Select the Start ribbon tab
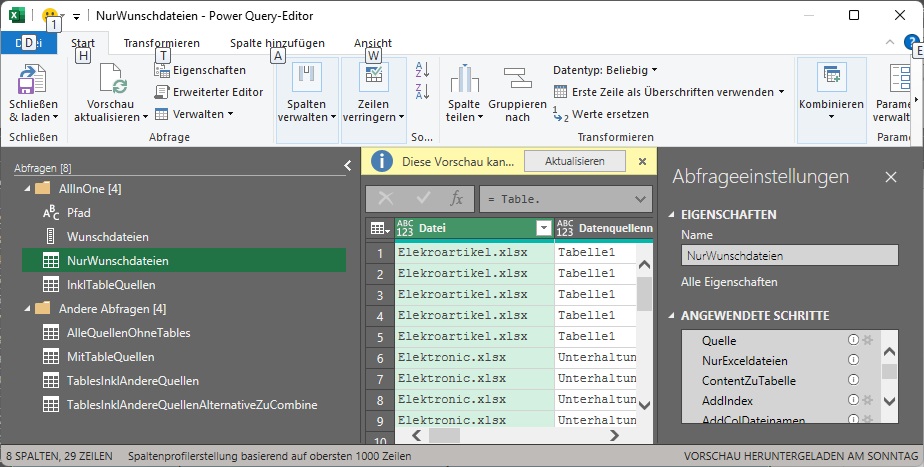 (x=83, y=43)
